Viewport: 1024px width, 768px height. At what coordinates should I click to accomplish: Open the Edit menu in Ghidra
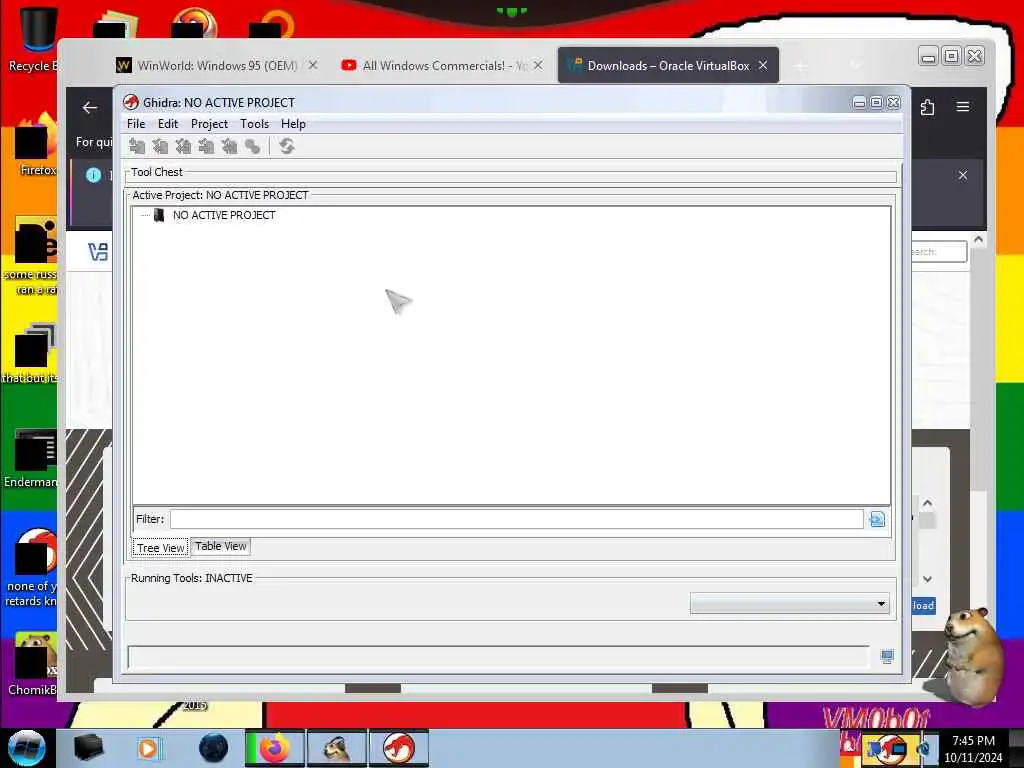pos(168,124)
